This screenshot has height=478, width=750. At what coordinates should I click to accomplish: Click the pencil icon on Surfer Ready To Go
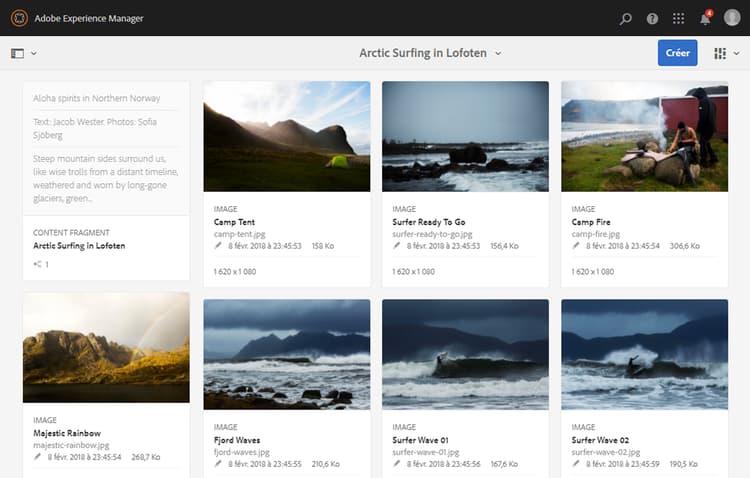pos(397,245)
